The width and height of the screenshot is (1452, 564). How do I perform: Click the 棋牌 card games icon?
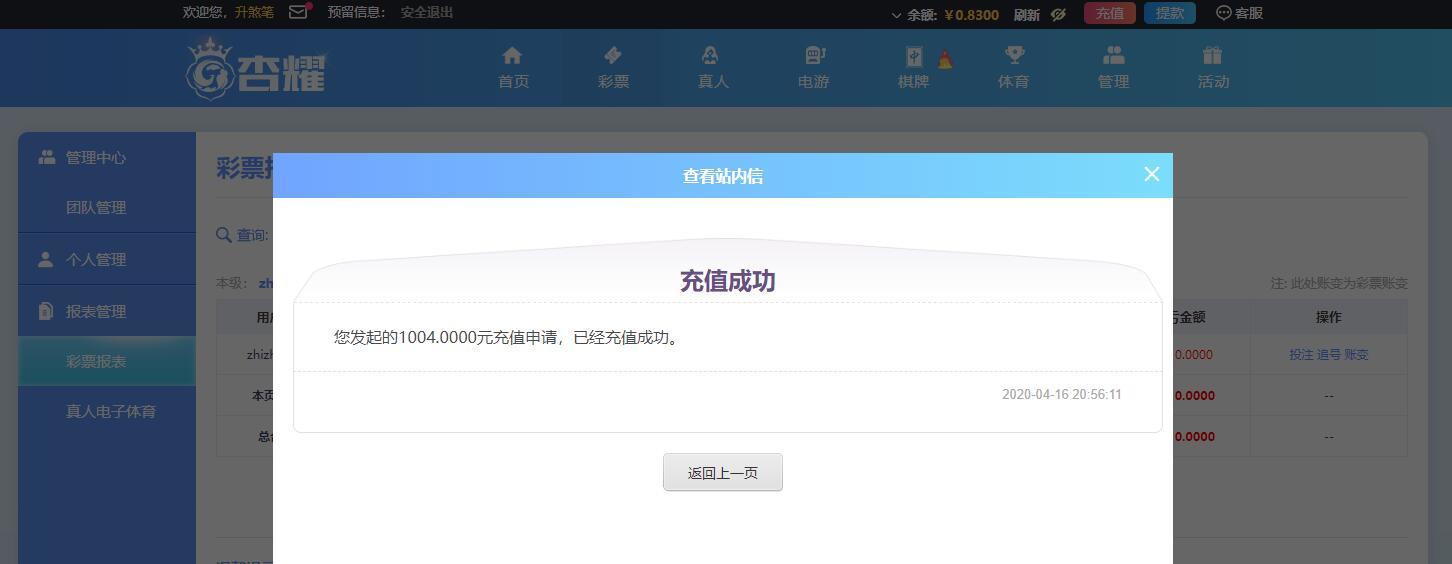point(914,57)
